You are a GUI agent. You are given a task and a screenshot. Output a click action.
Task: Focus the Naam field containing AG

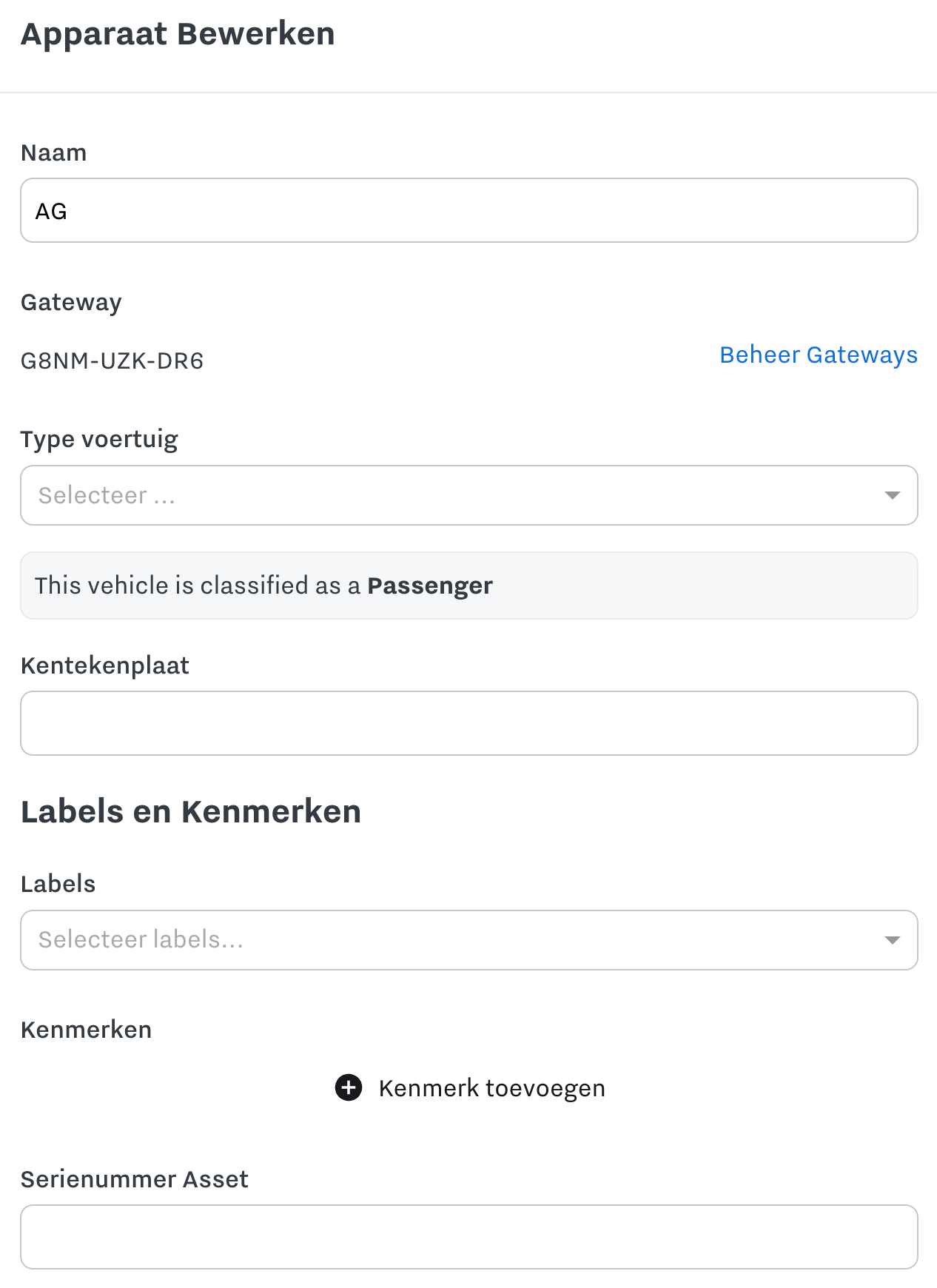[469, 210]
